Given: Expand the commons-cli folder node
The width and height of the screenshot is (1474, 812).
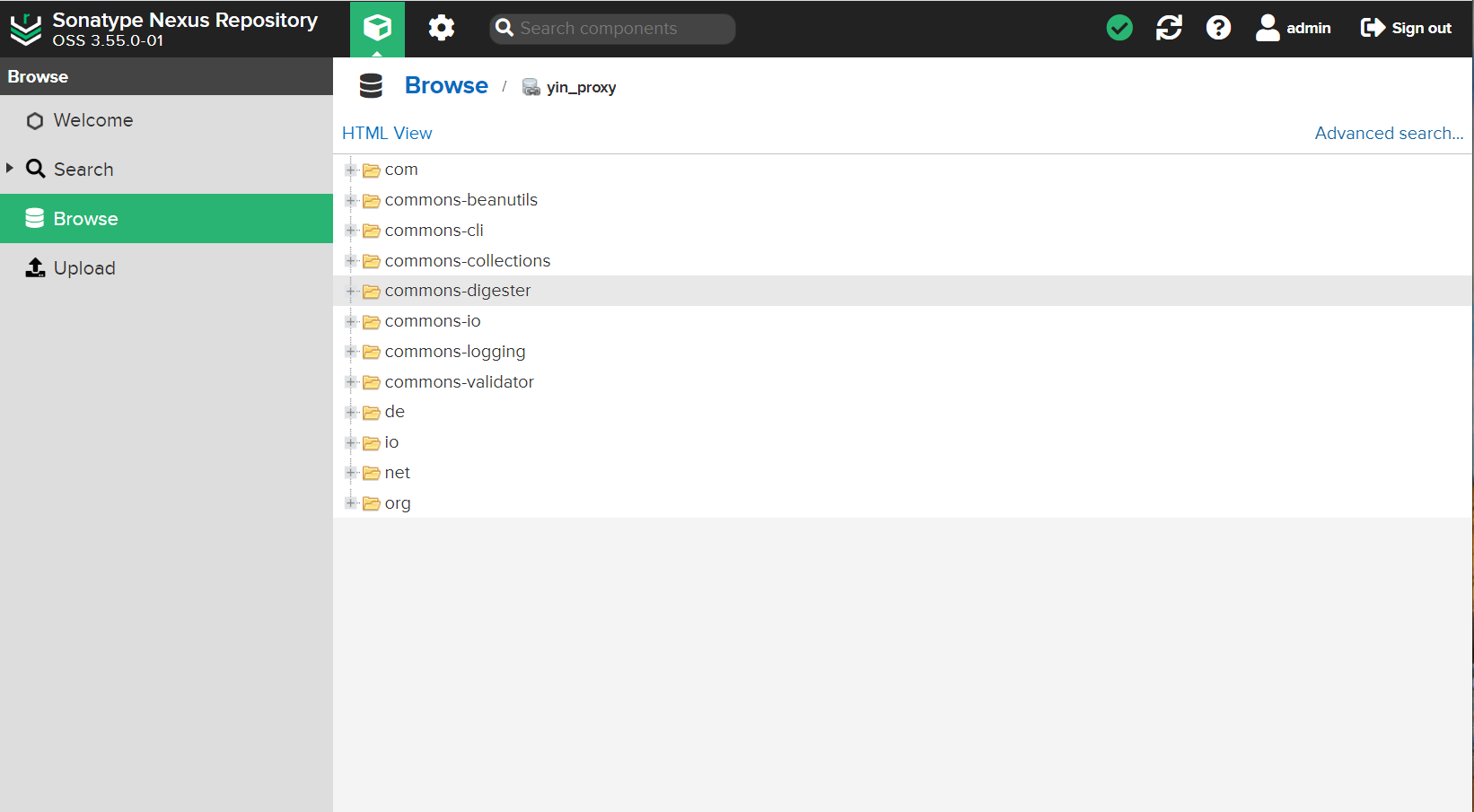Looking at the screenshot, I should tap(351, 231).
